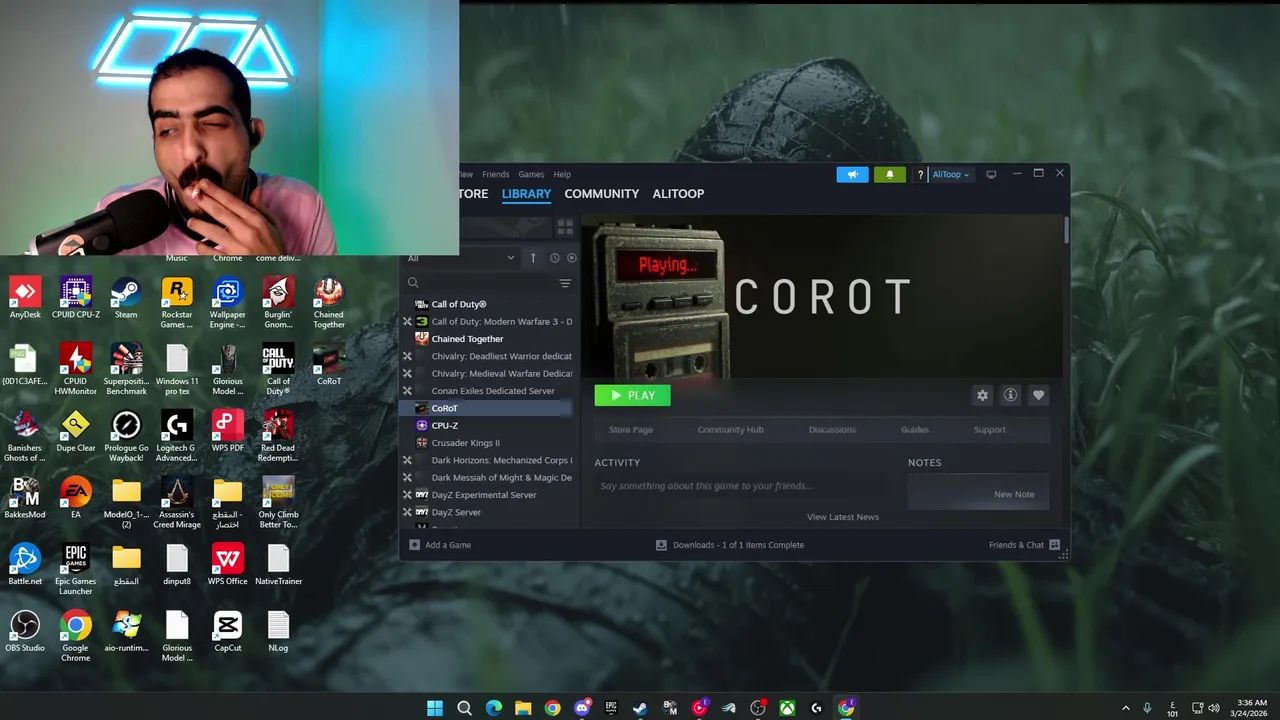Click the green PLAY button

point(632,395)
